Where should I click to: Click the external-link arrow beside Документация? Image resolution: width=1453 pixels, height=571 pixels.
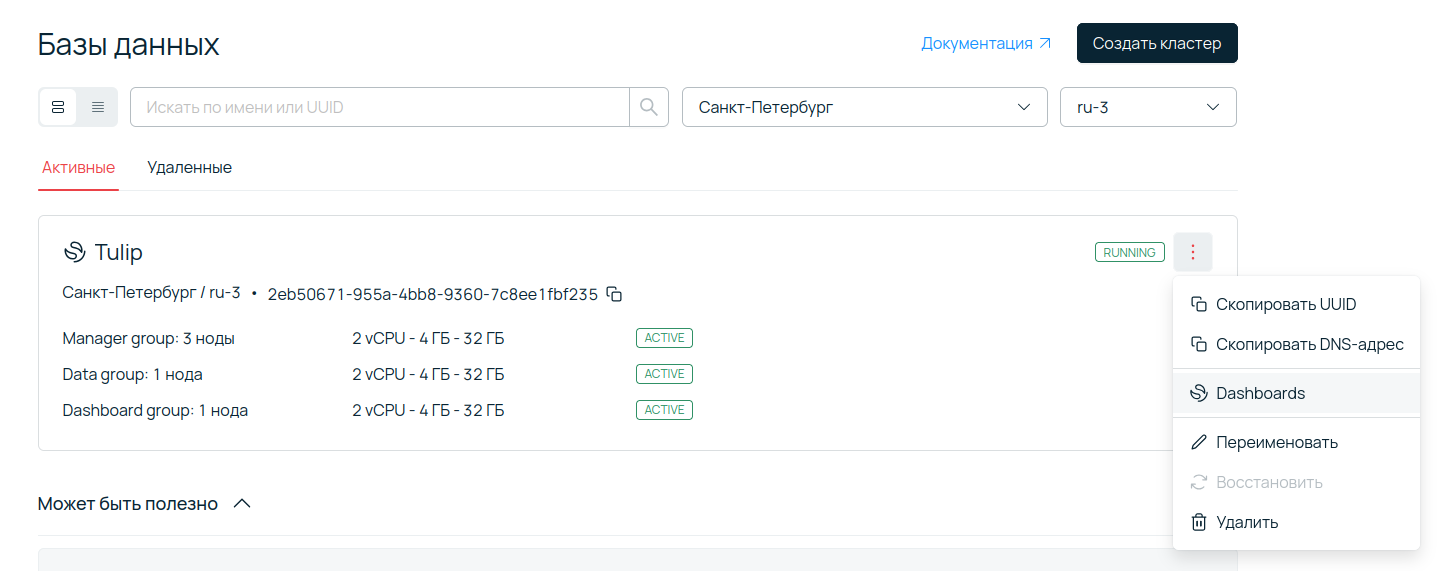(1045, 44)
